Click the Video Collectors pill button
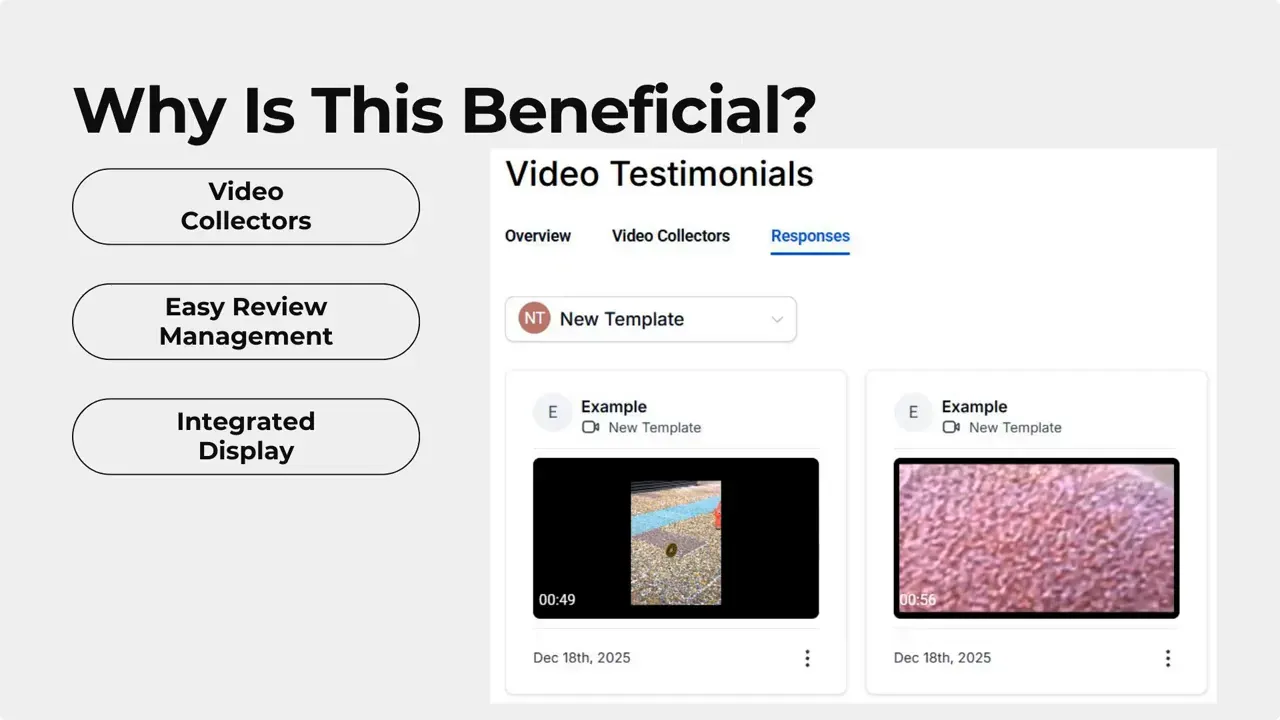1280x720 pixels. (x=245, y=206)
